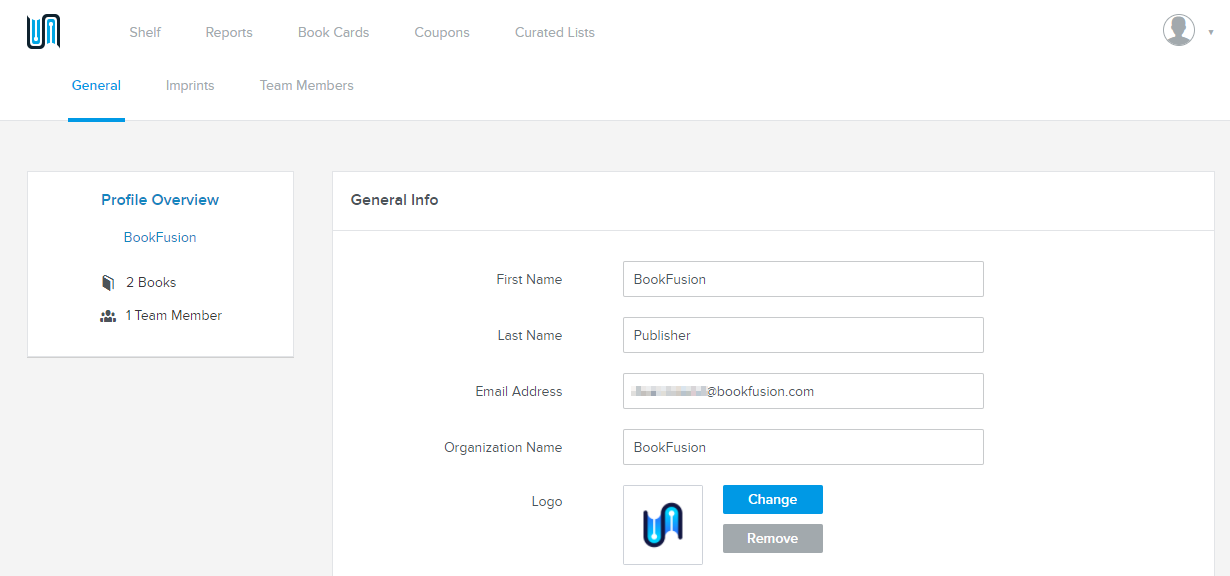Screen dimensions: 1230x576
Task: Switch to the Team Members tab
Action: tap(307, 85)
